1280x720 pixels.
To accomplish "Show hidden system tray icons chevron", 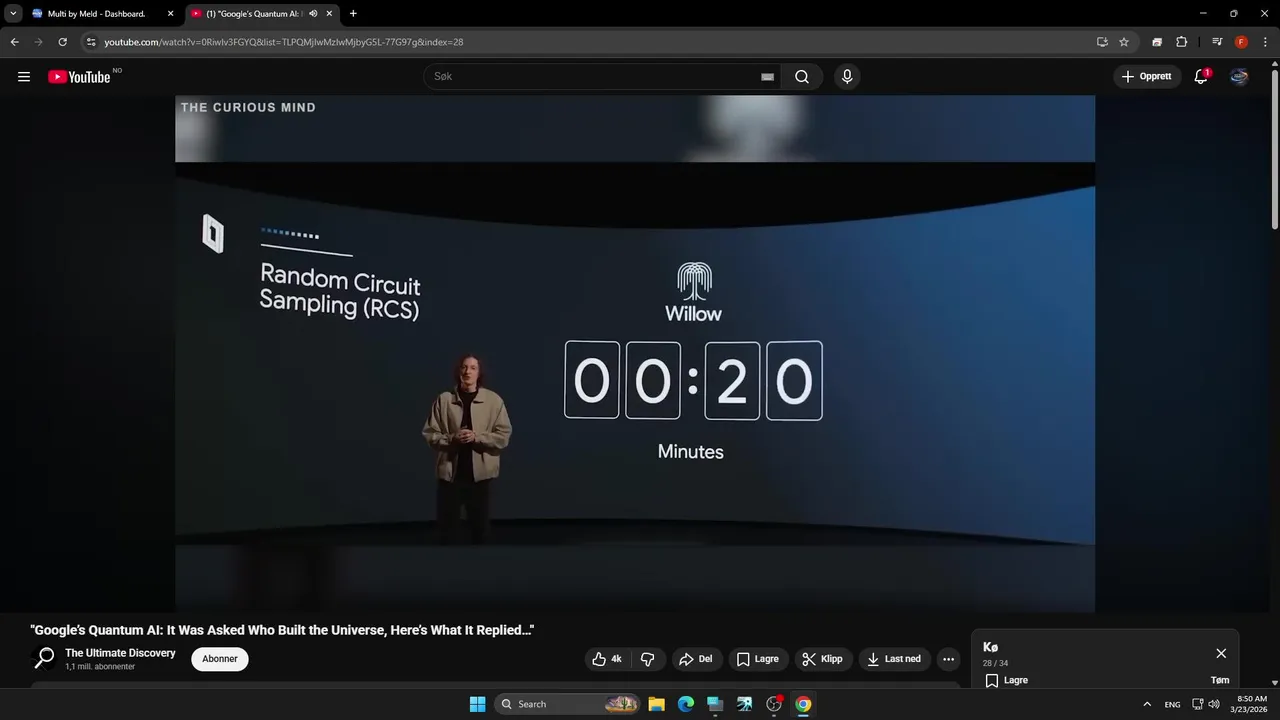I will [1147, 704].
